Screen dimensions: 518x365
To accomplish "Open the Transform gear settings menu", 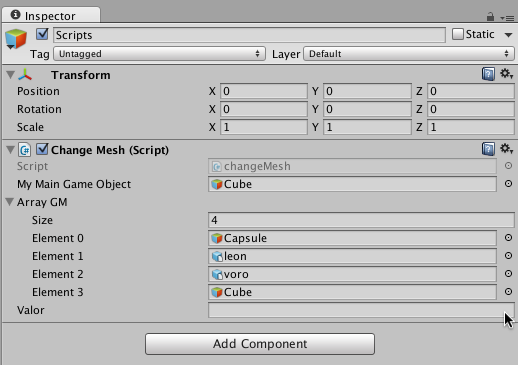I will pos(506,74).
